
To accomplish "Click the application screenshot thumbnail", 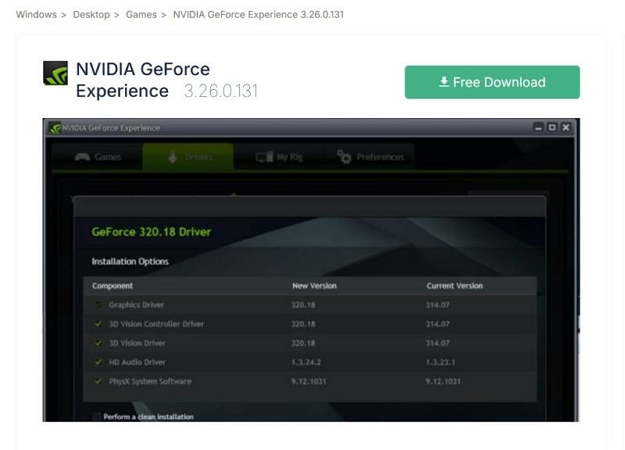I will pyautogui.click(x=311, y=270).
